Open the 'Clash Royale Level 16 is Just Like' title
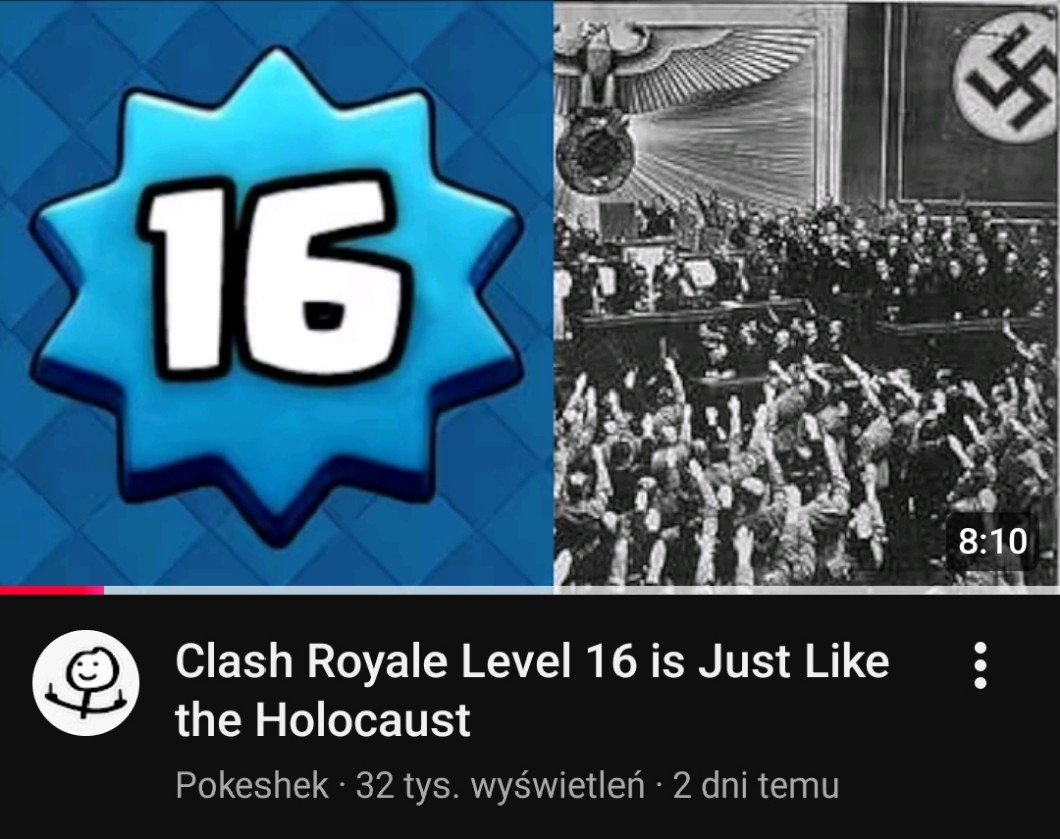Screen dimensions: 1060x839 532,661
